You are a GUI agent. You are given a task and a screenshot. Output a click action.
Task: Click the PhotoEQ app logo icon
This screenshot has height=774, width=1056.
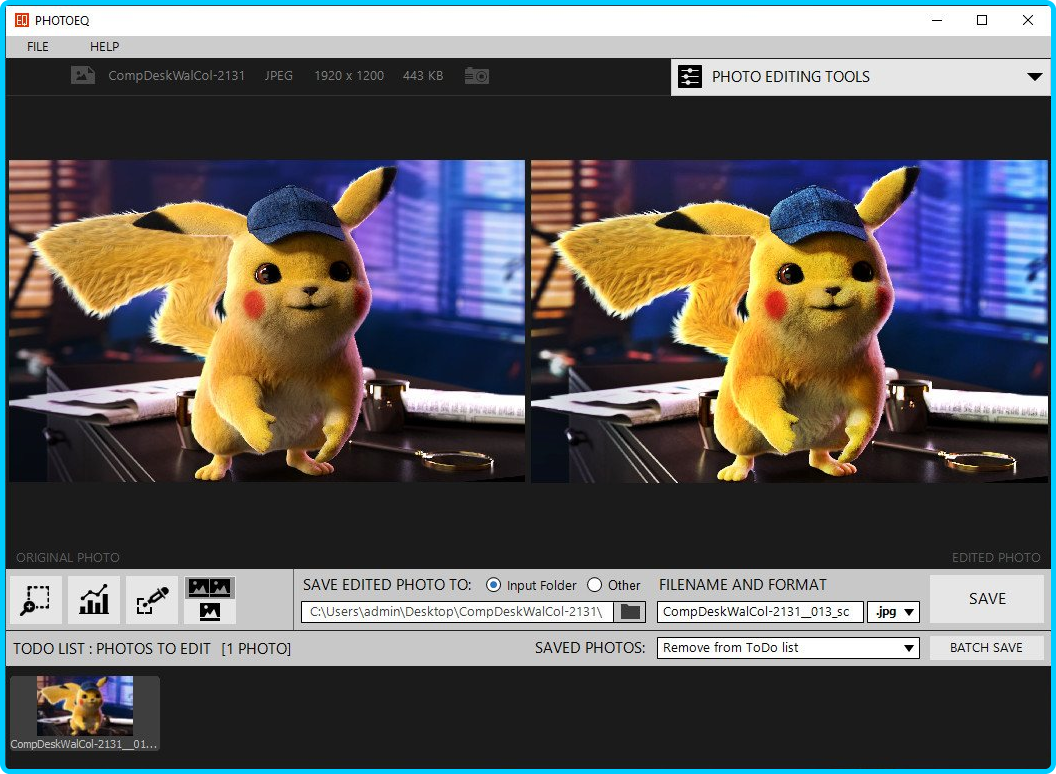click(x=22, y=20)
